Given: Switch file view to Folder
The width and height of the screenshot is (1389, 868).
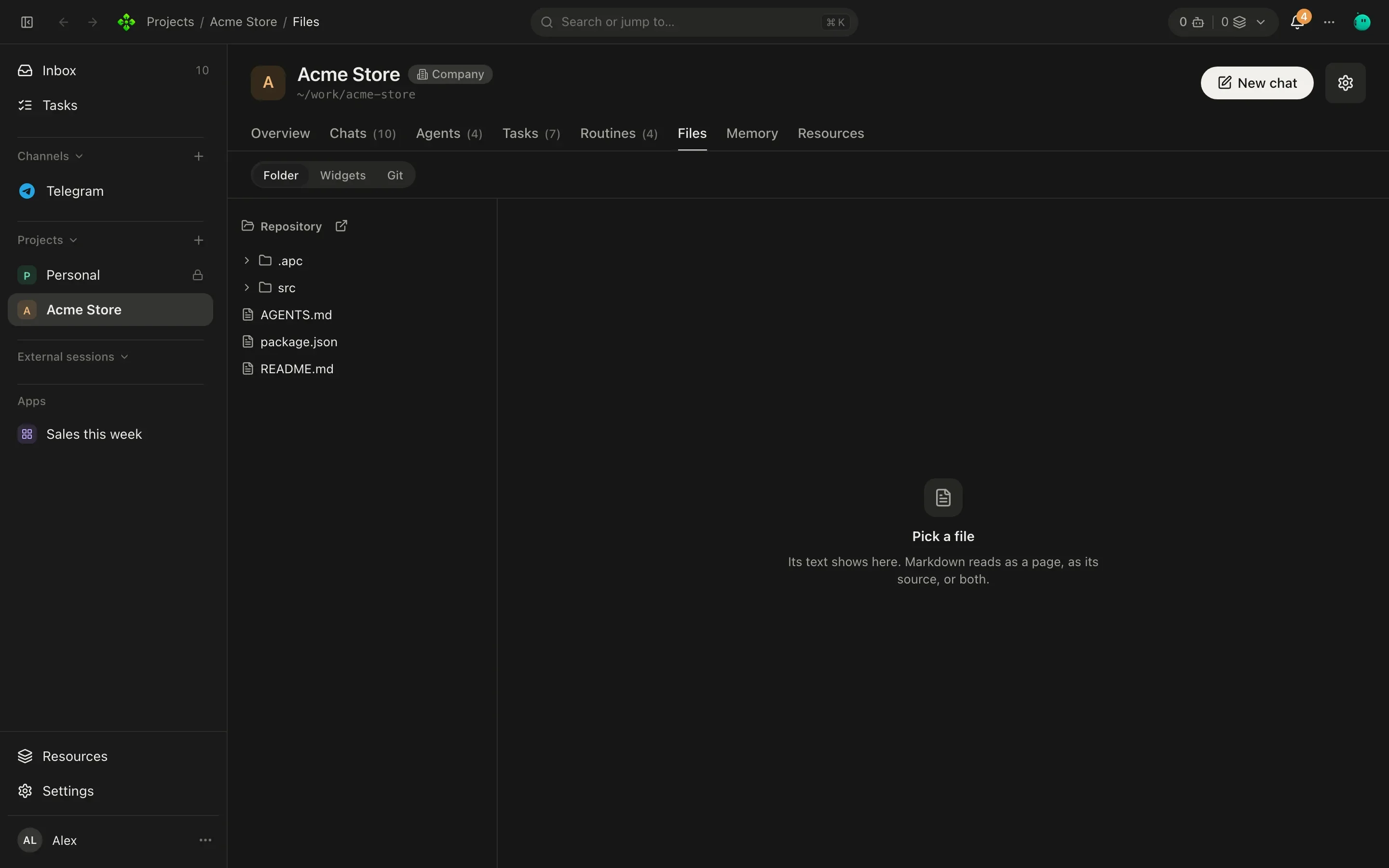Looking at the screenshot, I should click(281, 175).
